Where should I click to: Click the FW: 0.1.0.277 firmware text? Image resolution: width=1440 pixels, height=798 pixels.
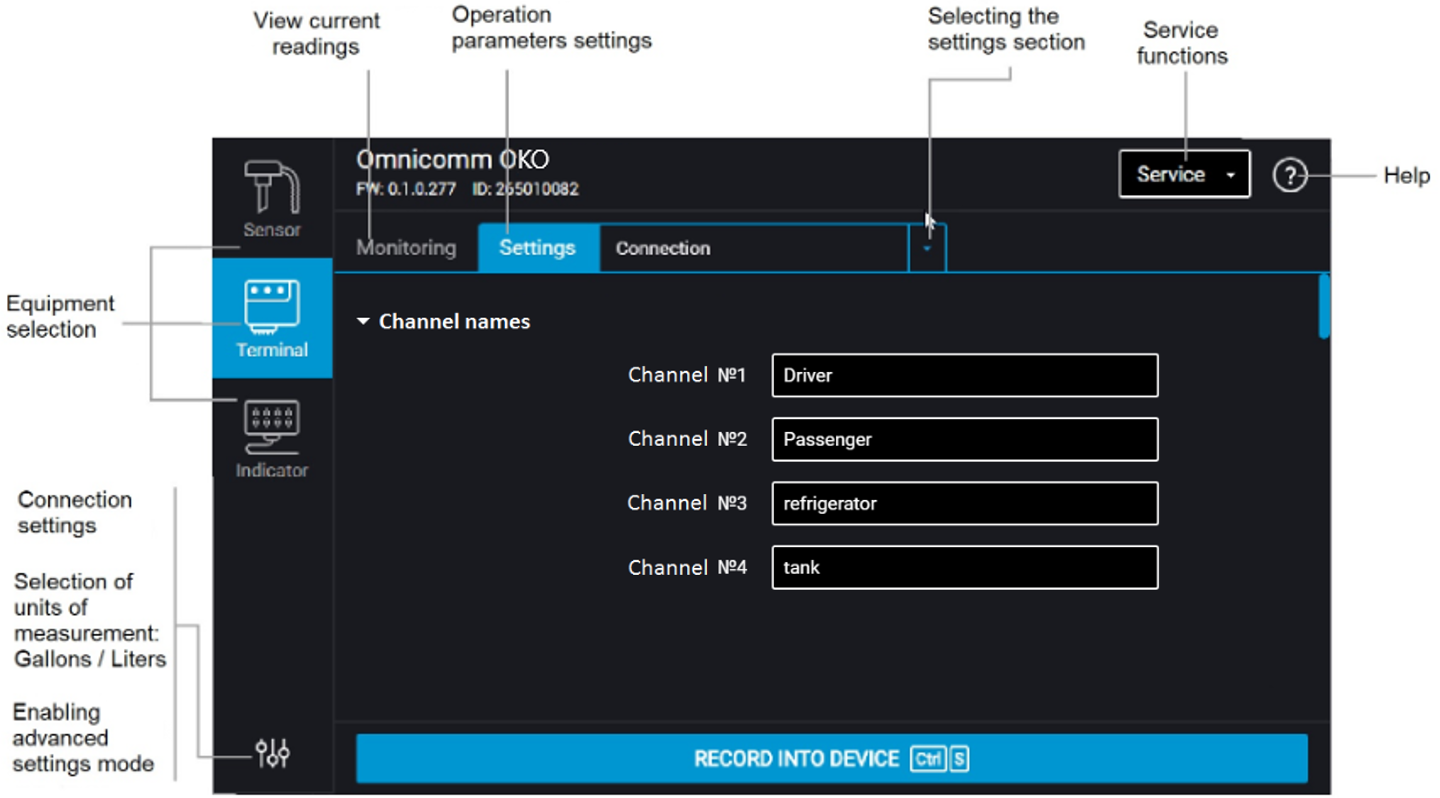click(x=405, y=189)
